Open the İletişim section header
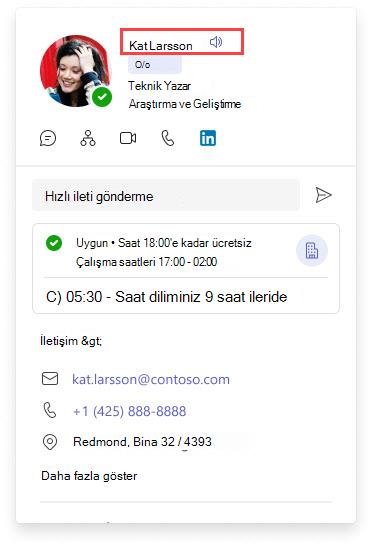Screen dimensions: 372x547 coord(71,340)
